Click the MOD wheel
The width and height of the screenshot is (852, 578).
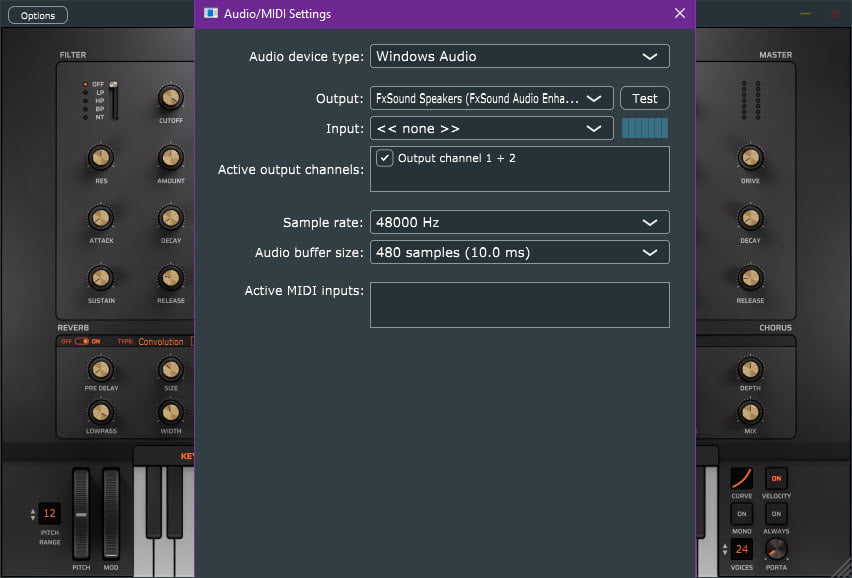click(x=111, y=513)
